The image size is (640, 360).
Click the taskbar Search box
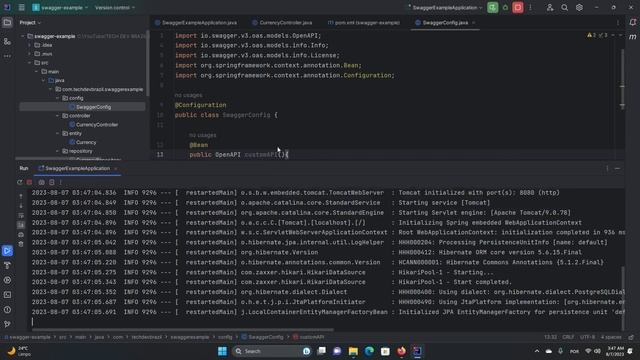[271, 351]
